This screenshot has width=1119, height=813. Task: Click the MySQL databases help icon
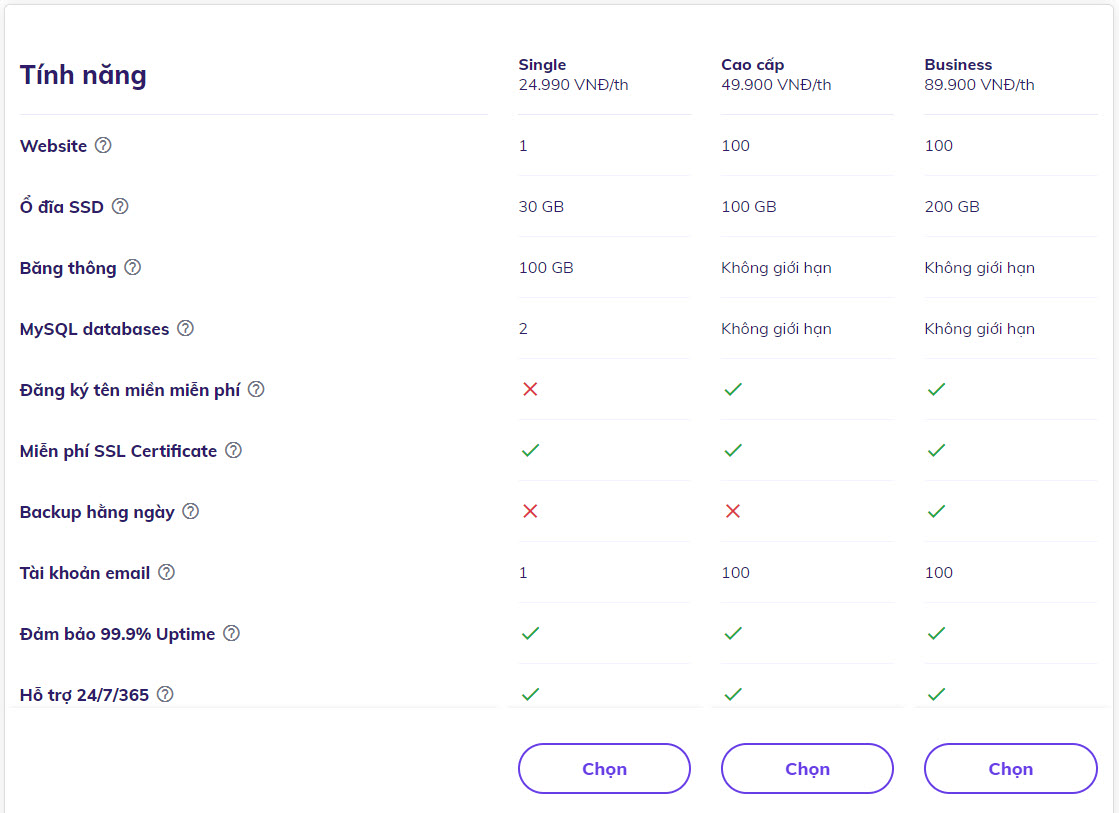tap(185, 329)
